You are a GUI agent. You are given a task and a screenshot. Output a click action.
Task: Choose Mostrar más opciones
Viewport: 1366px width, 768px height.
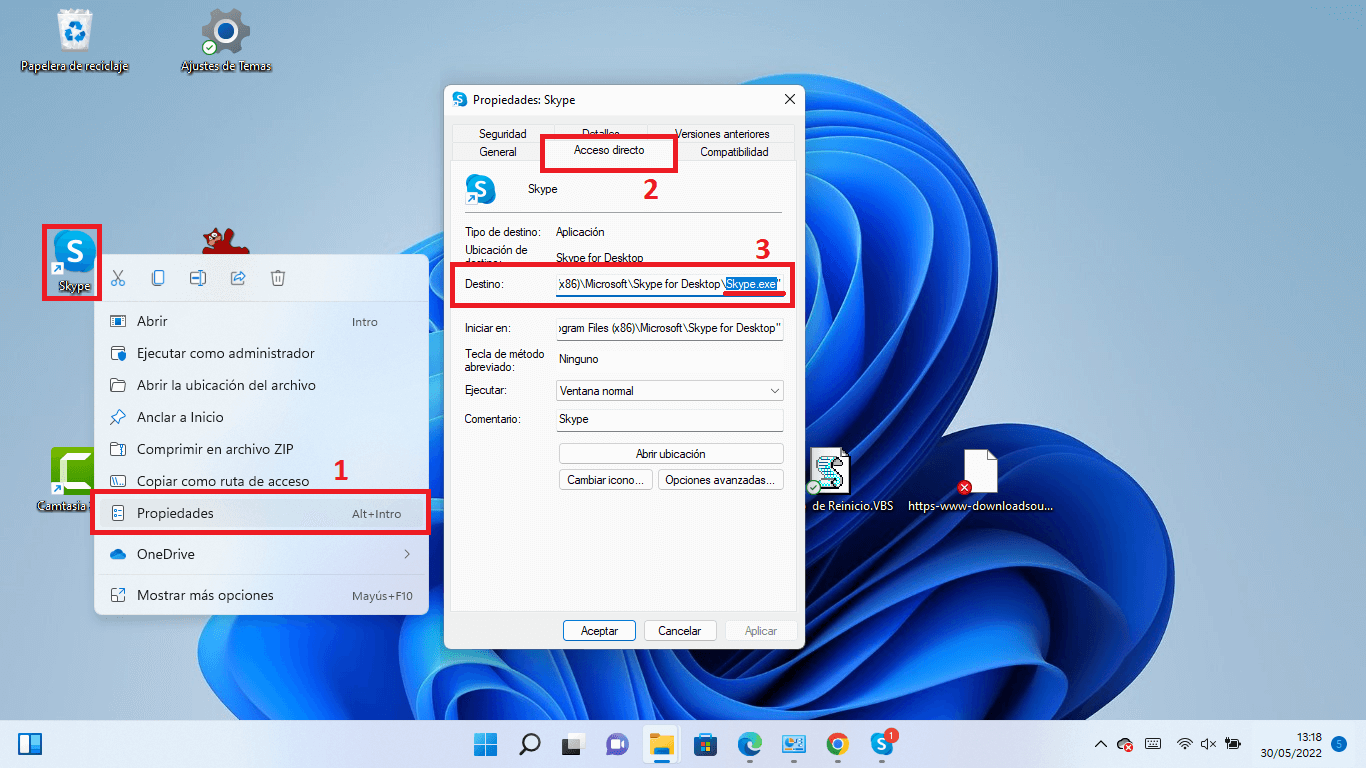coord(261,595)
